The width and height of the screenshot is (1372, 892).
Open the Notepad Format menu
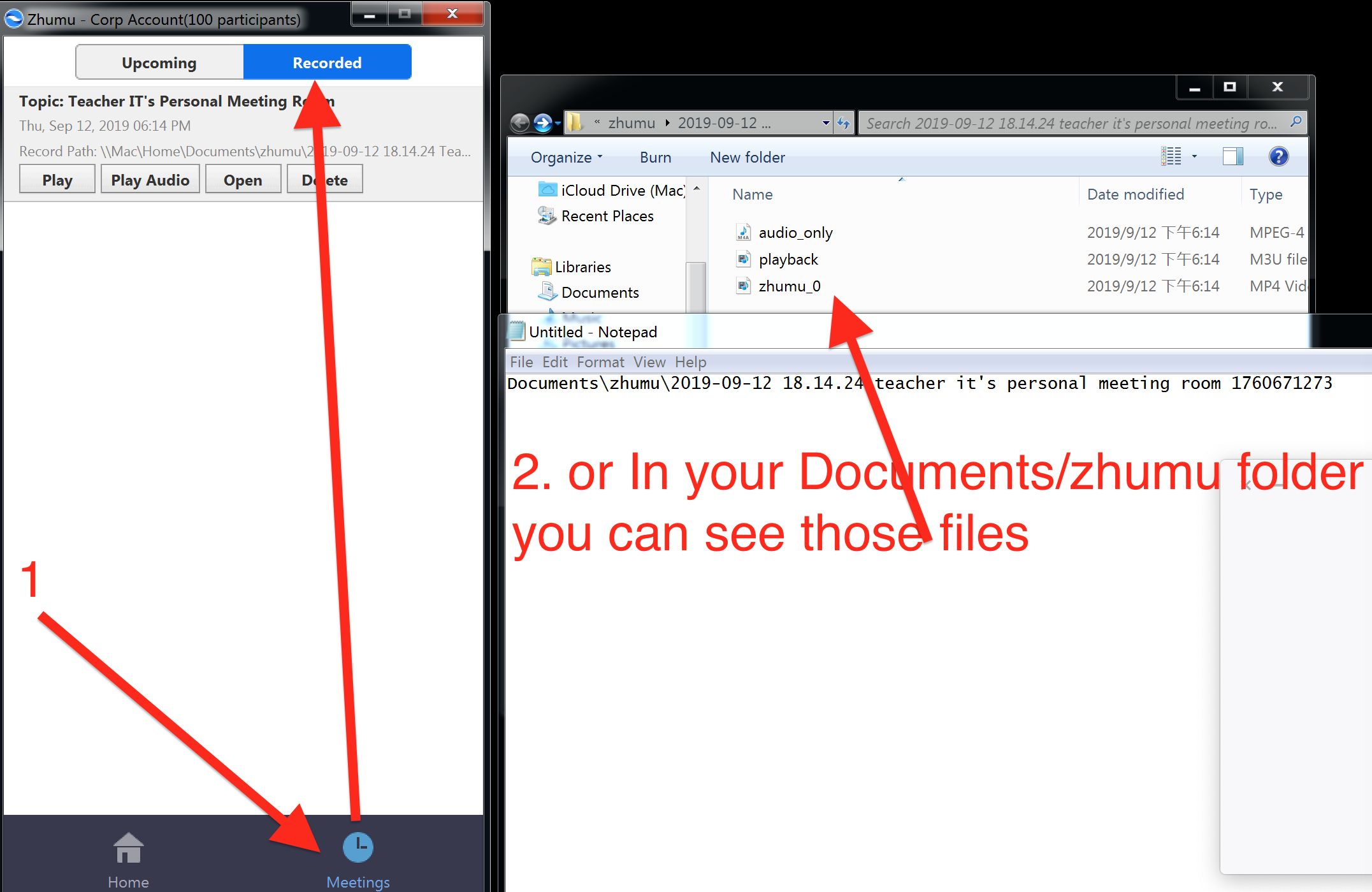click(x=600, y=362)
